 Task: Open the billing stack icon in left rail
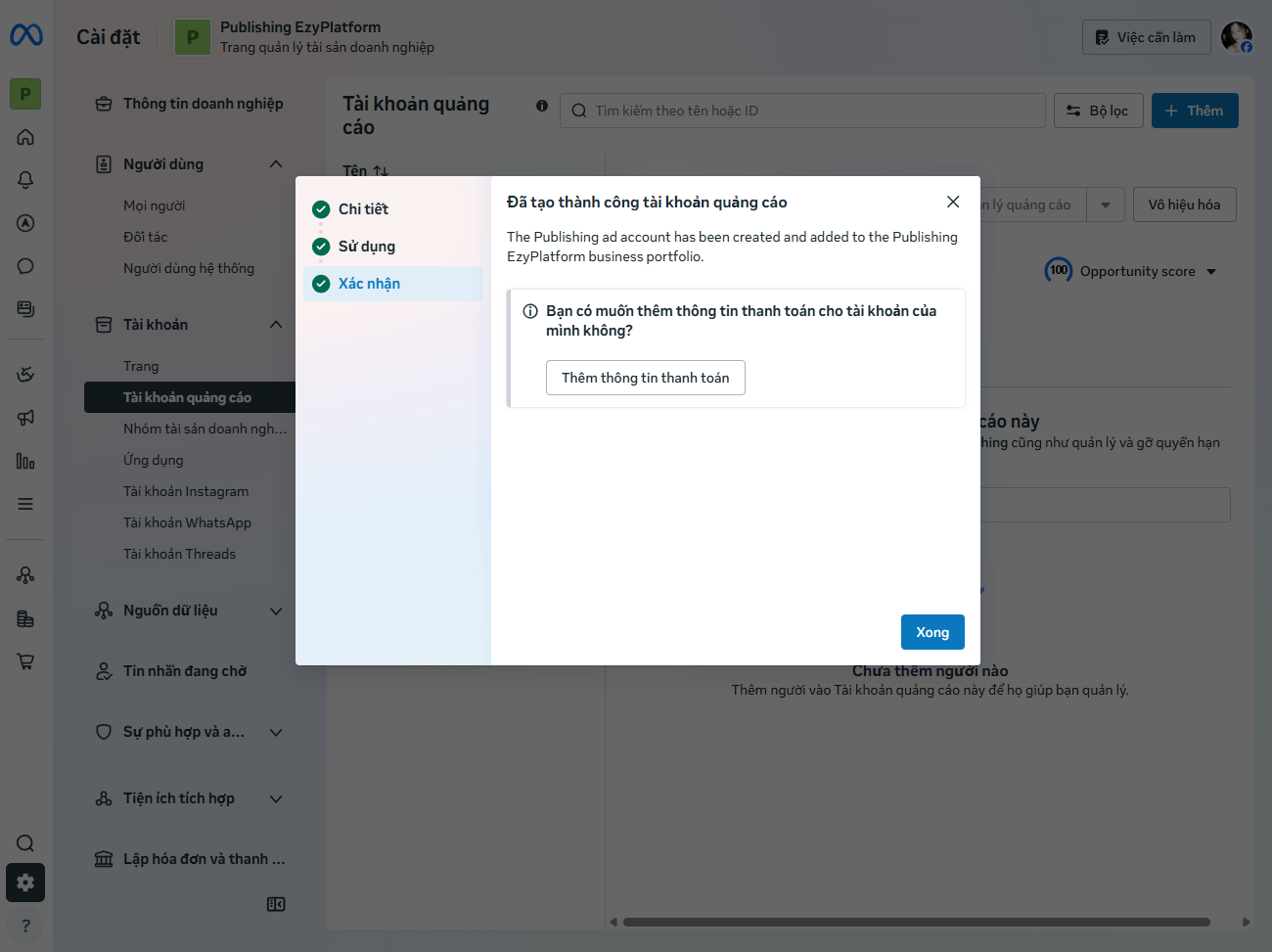[x=25, y=618]
